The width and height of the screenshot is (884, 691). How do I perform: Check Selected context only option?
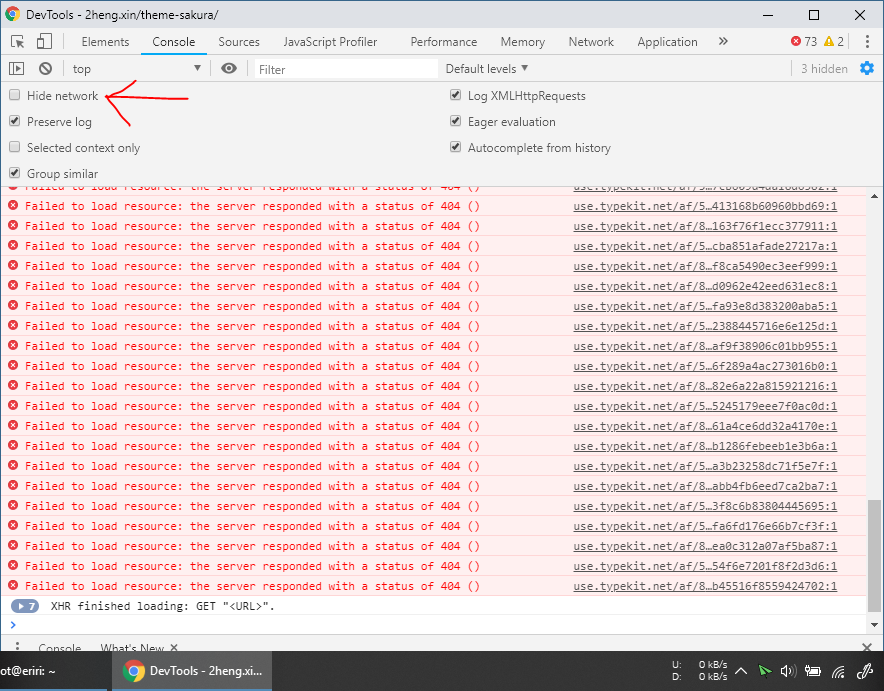coord(15,147)
